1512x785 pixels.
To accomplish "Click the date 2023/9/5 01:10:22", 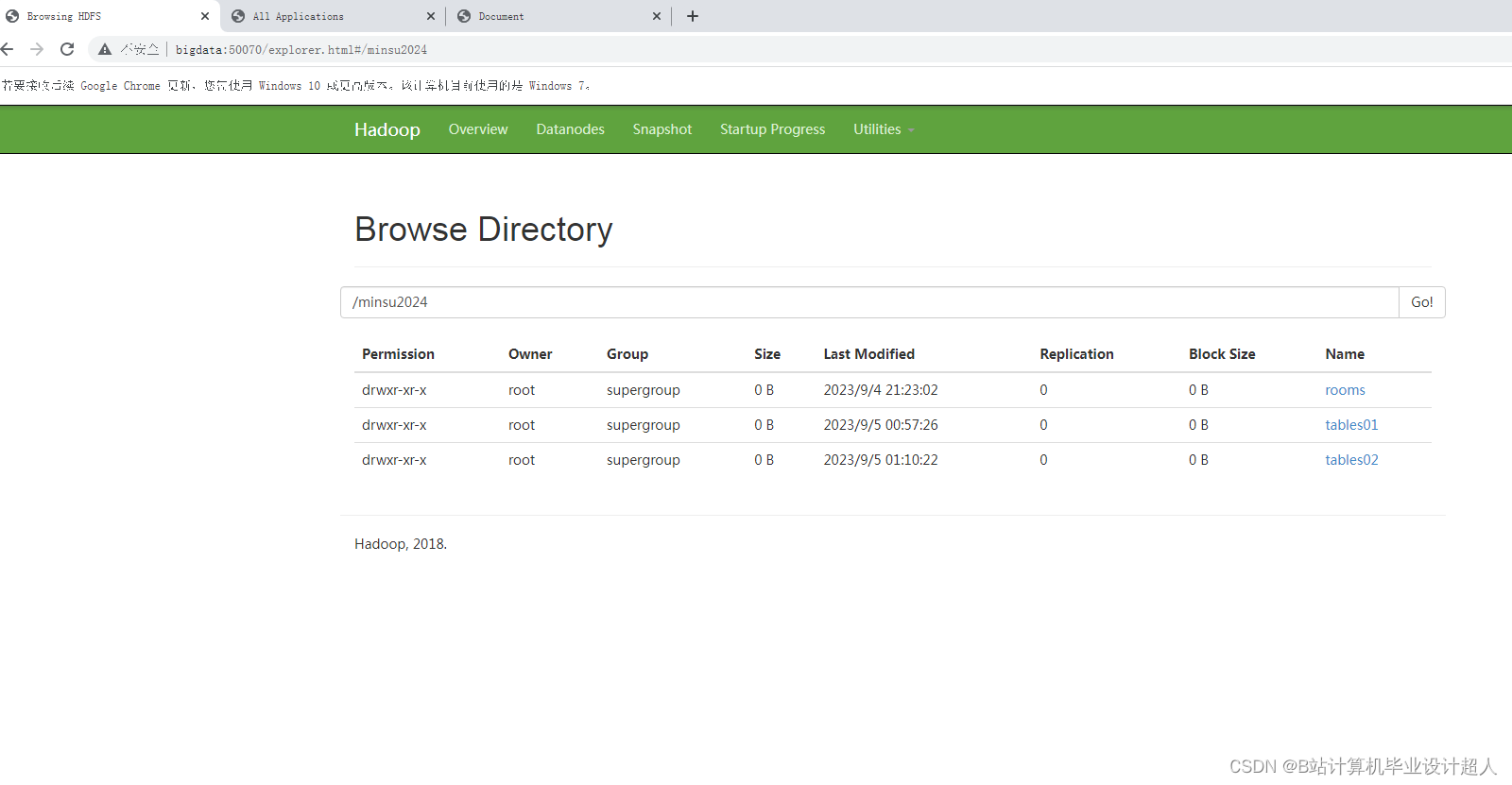I will 881,460.
